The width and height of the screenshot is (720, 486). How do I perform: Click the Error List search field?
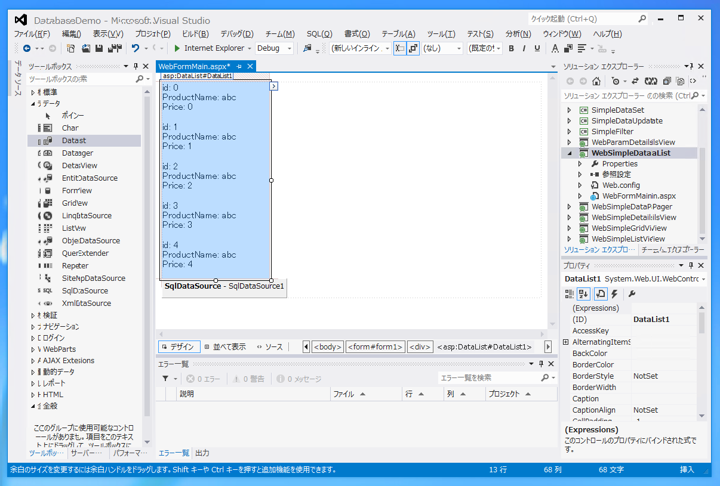coord(489,378)
